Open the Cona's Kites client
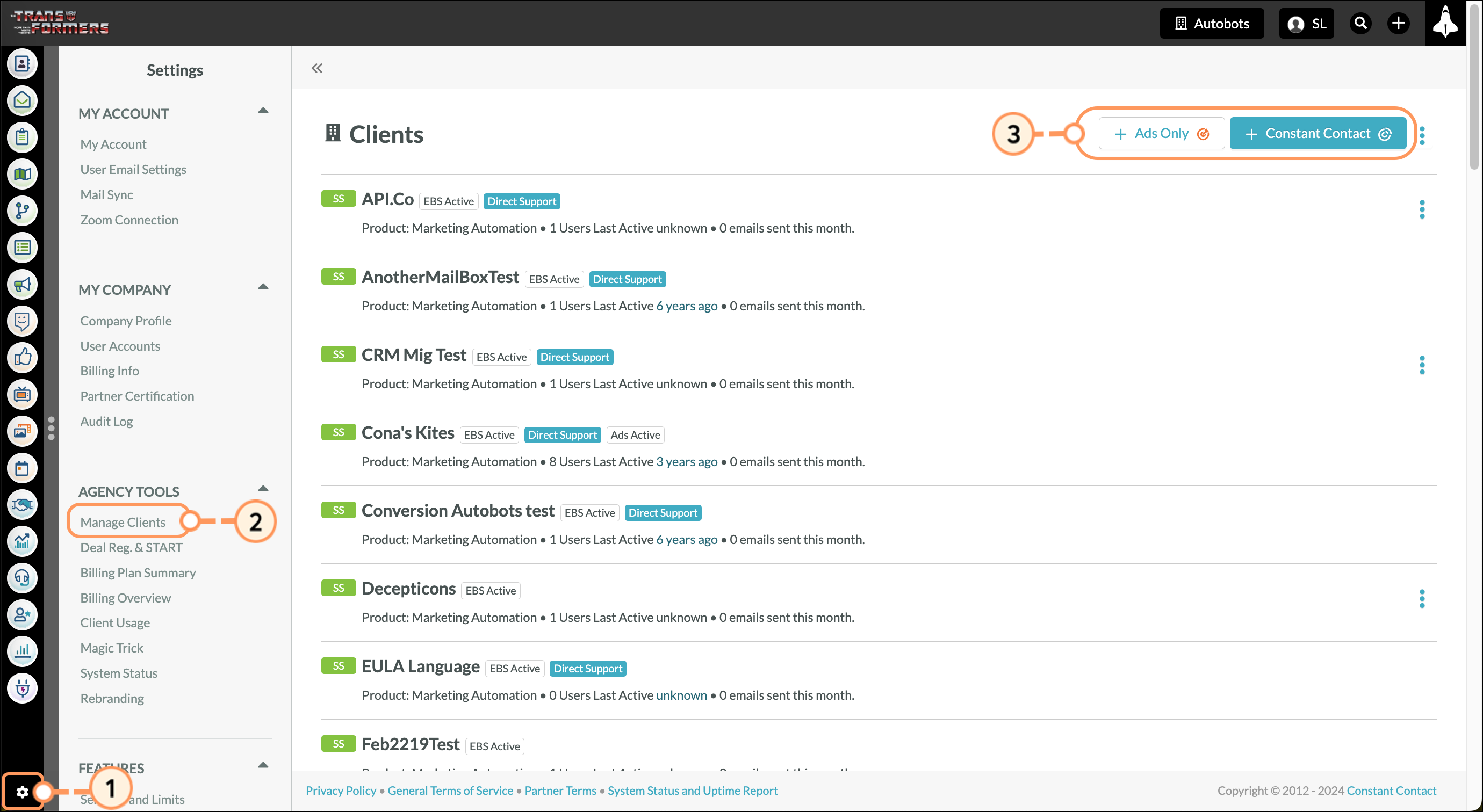 click(408, 433)
